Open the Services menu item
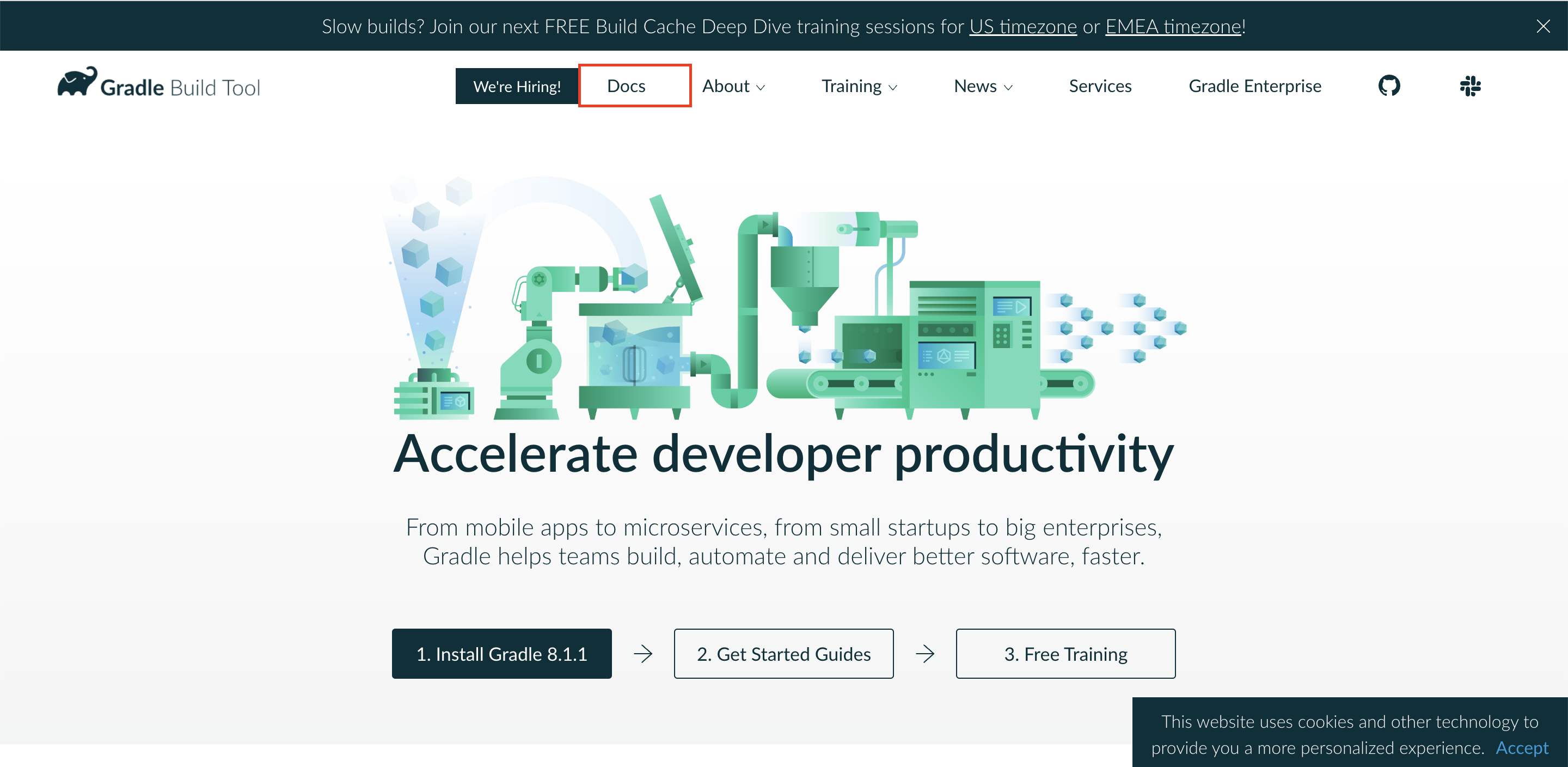This screenshot has width=1568, height=767. 1100,87
